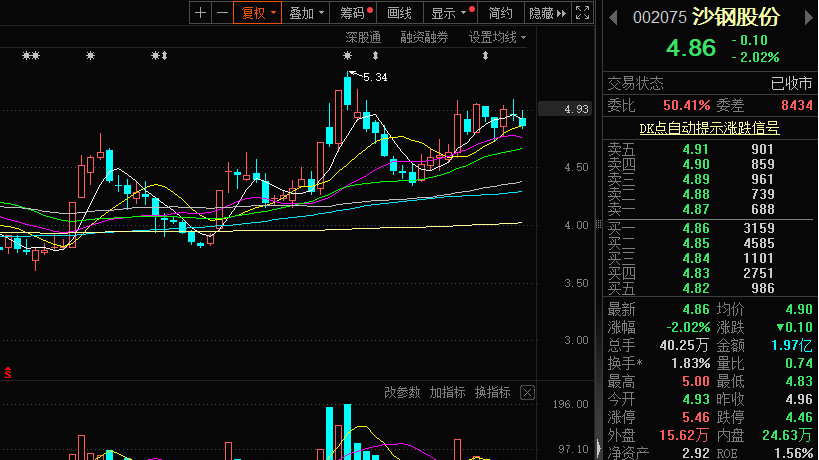The width and height of the screenshot is (819, 460).
Task: Click the 4.93 price axis marker
Action: (565, 109)
